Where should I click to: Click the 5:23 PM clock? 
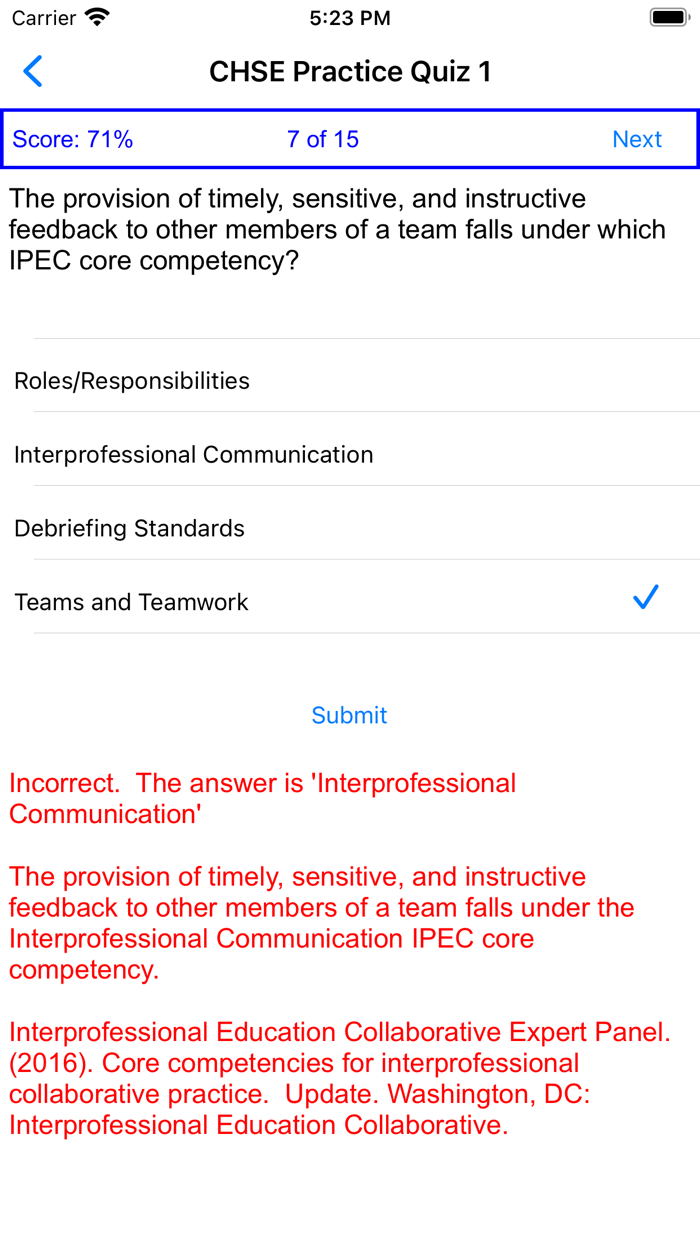(350, 18)
